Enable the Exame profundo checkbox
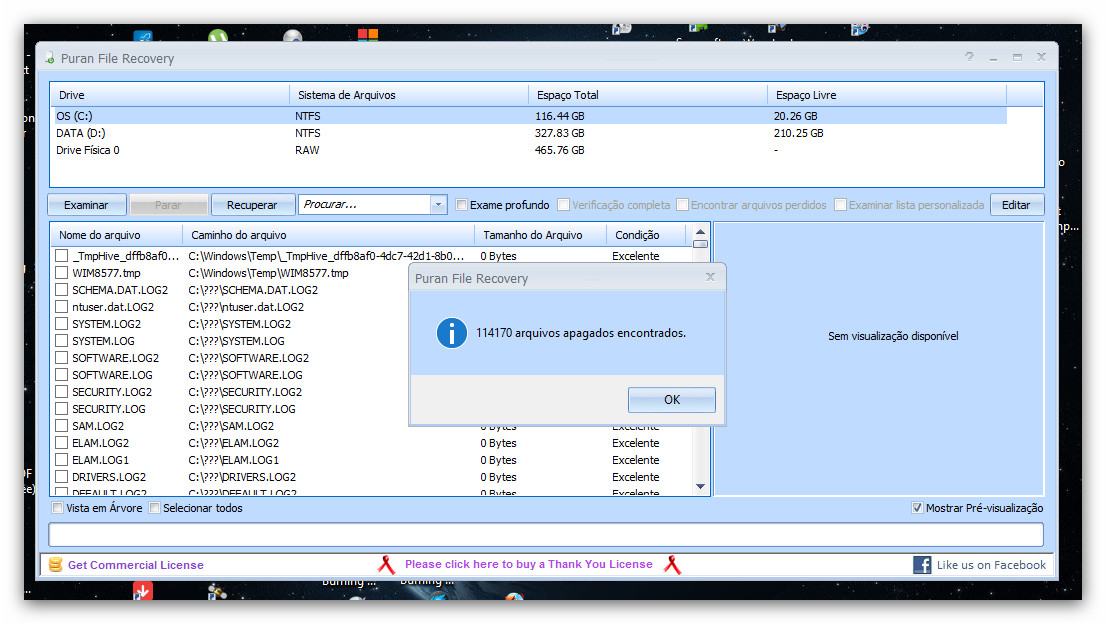The height and width of the screenshot is (624, 1106). 462,205
